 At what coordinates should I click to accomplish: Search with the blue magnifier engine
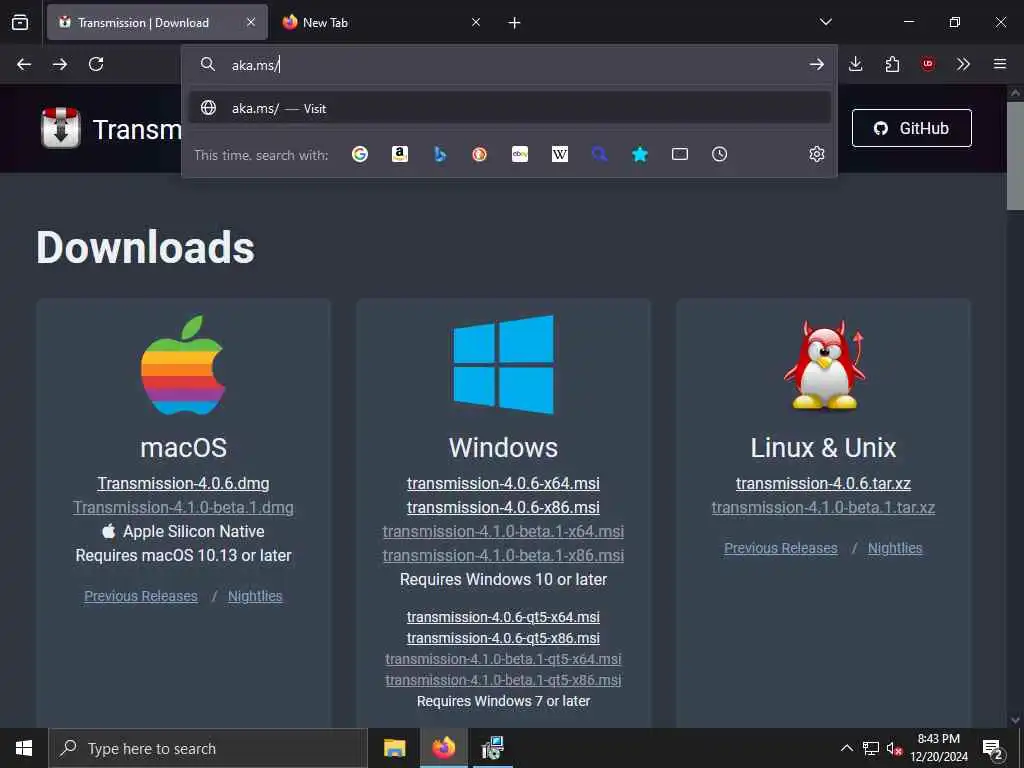coord(600,154)
